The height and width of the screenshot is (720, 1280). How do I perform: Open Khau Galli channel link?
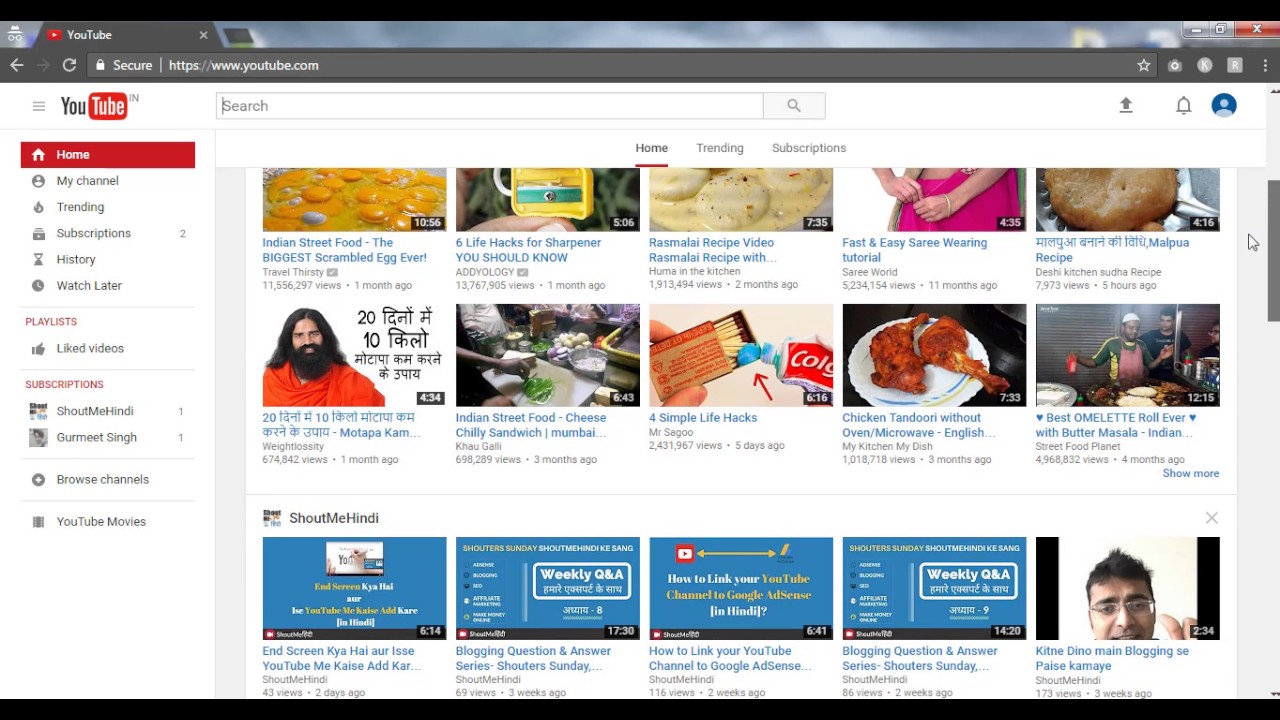[x=479, y=447]
